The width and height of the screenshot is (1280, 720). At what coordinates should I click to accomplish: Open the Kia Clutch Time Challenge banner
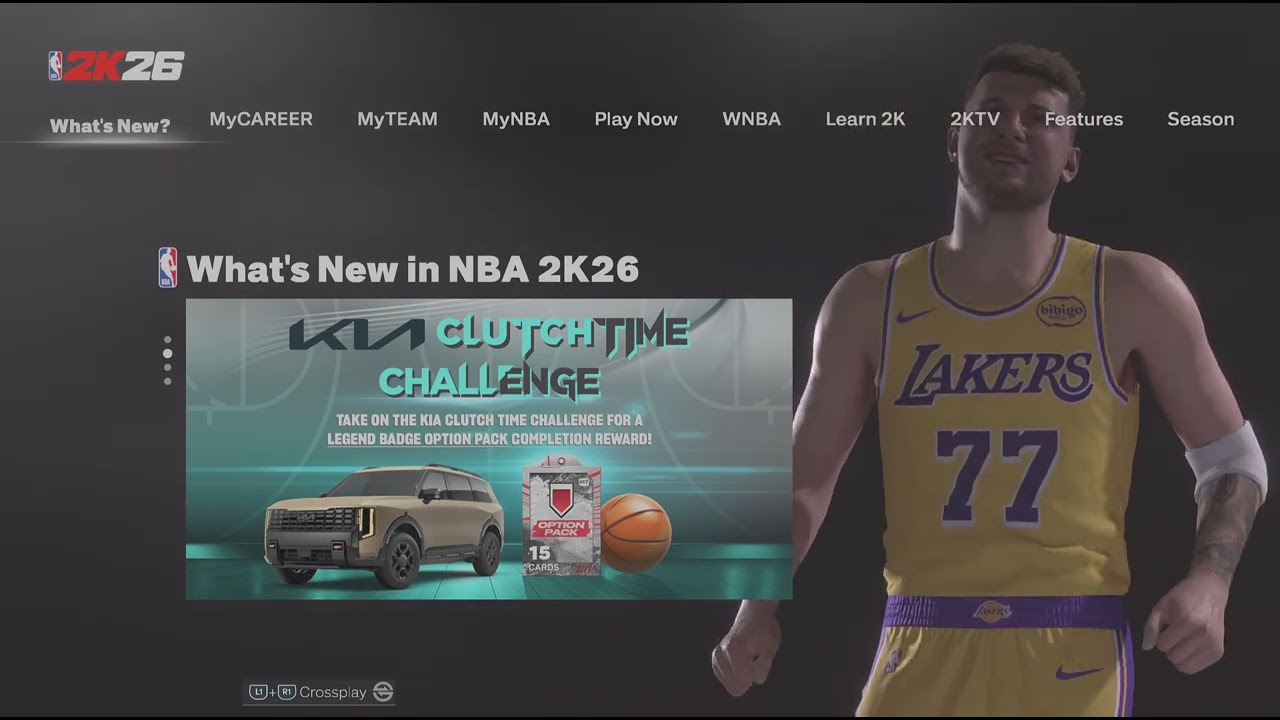click(489, 449)
